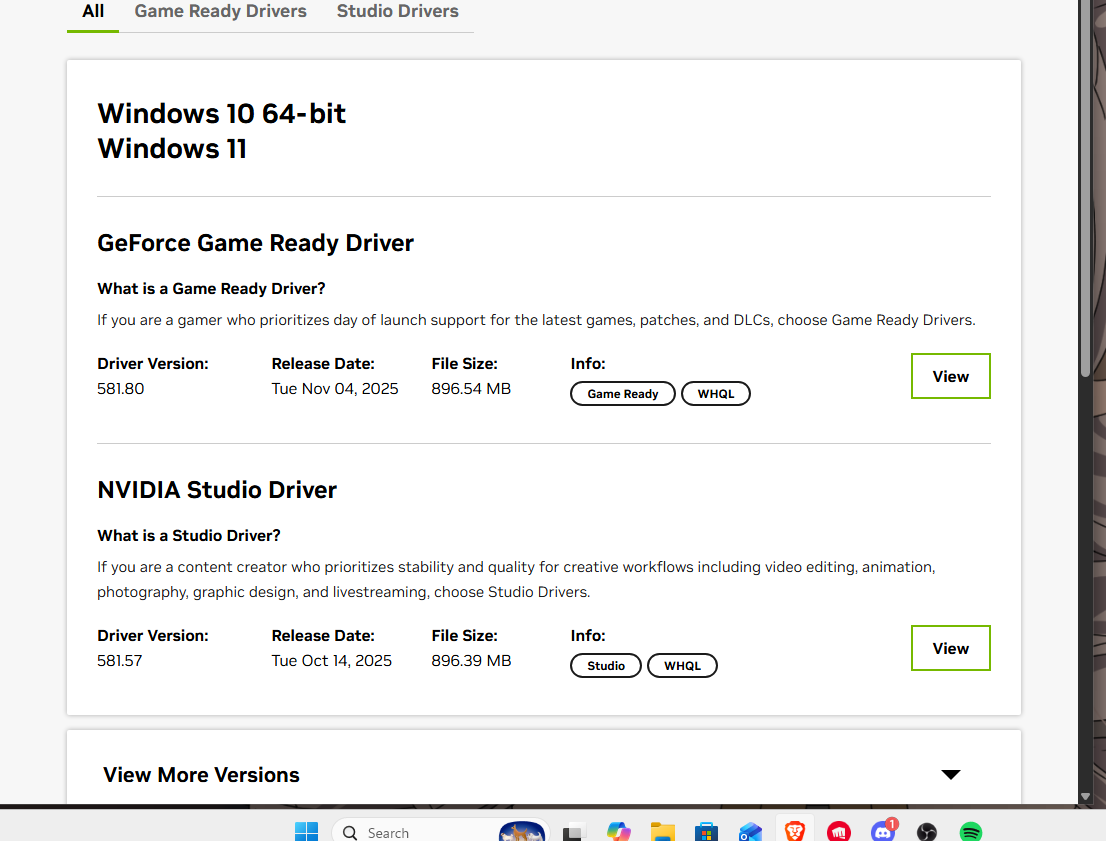This screenshot has width=1106, height=841.
Task: Switch to Brave browser in taskbar
Action: tap(794, 831)
